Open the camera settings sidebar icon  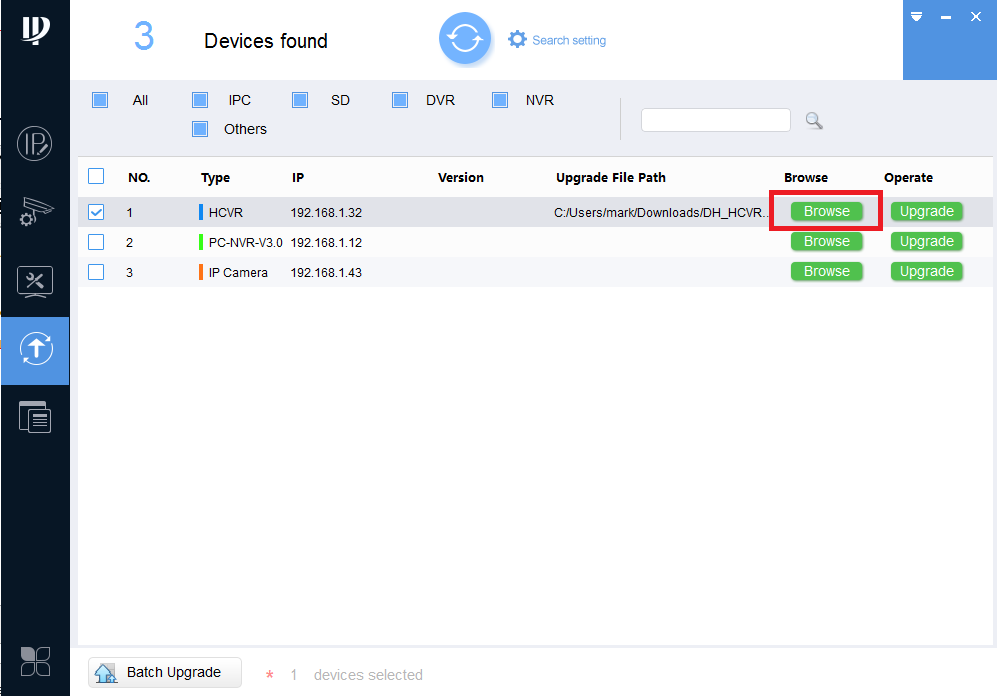36,212
